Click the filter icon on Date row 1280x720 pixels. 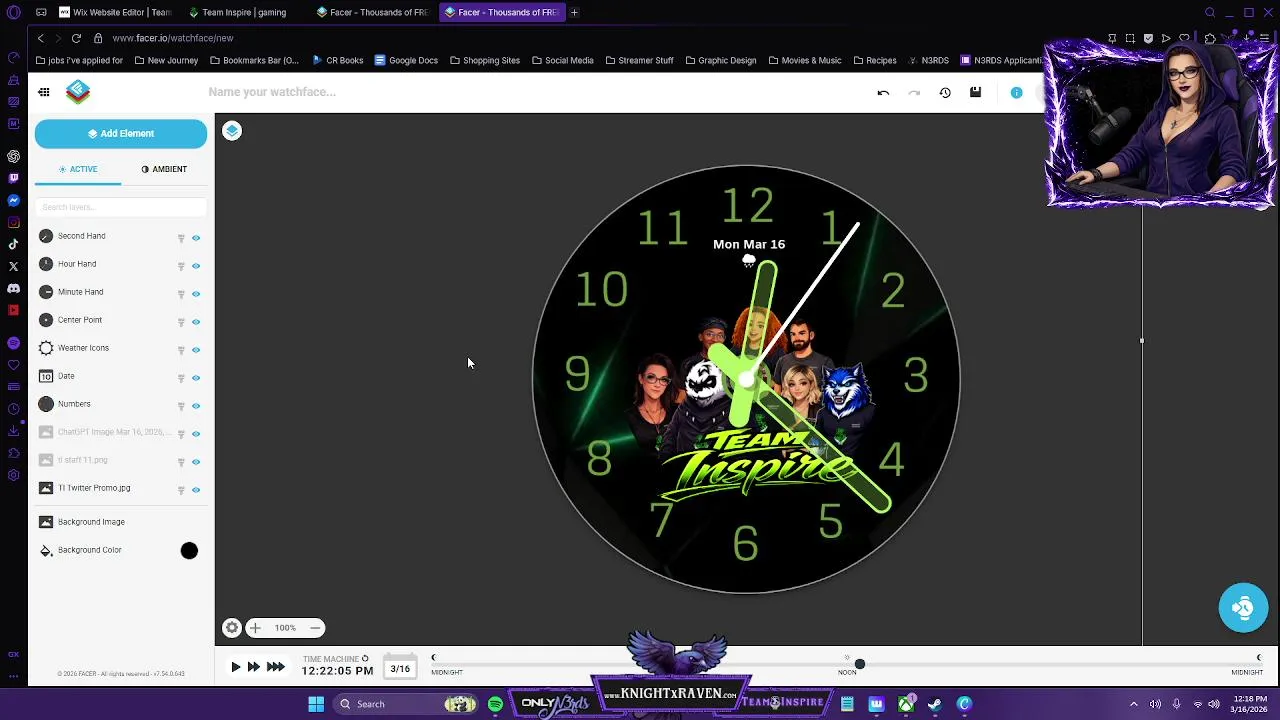(x=181, y=378)
